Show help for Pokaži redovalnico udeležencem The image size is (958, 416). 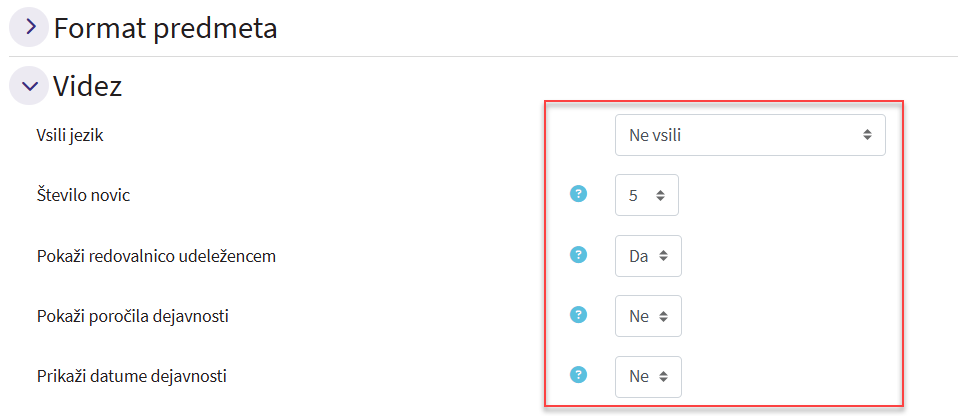(x=578, y=255)
